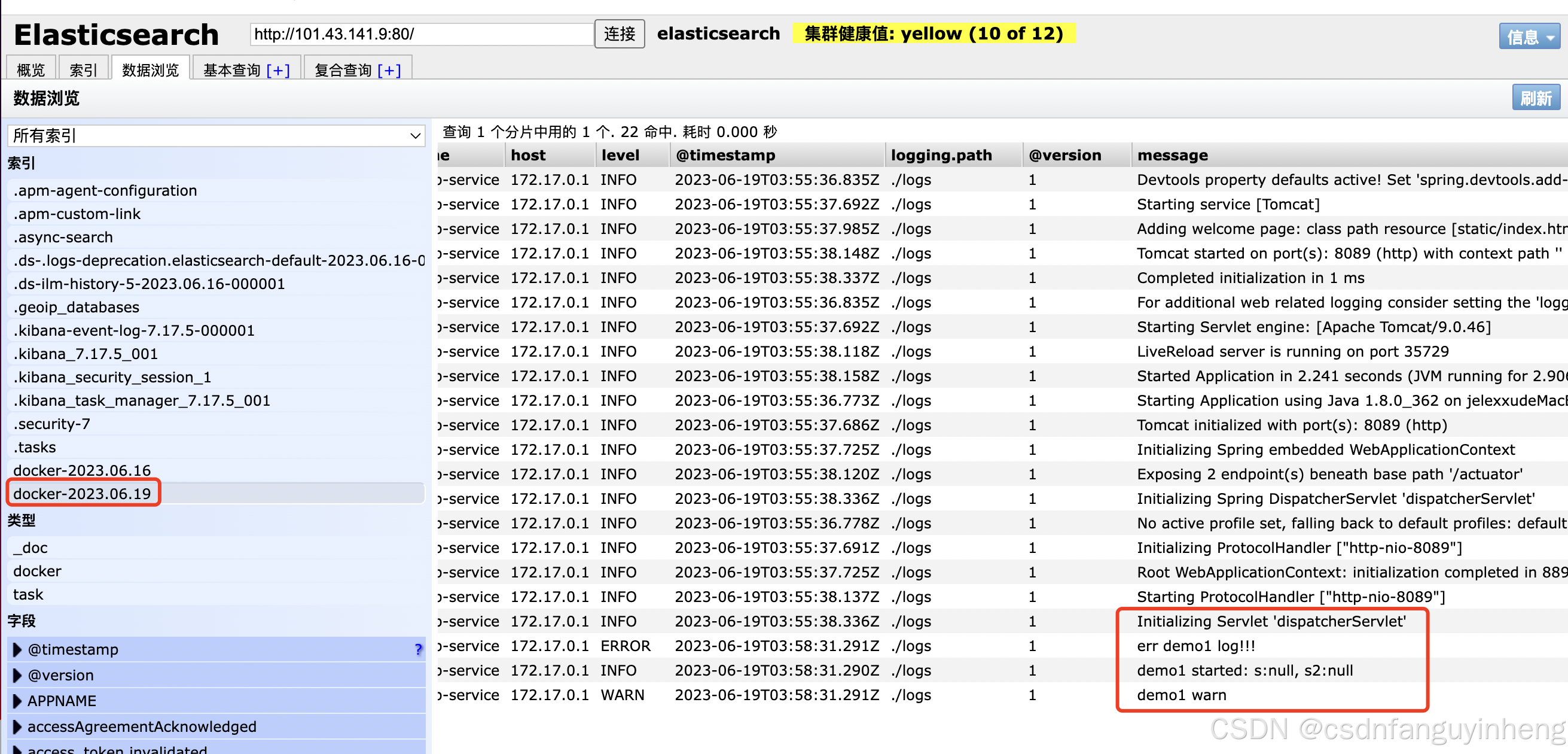The height and width of the screenshot is (754, 1568).
Task: Filter by the task type
Action: point(28,594)
